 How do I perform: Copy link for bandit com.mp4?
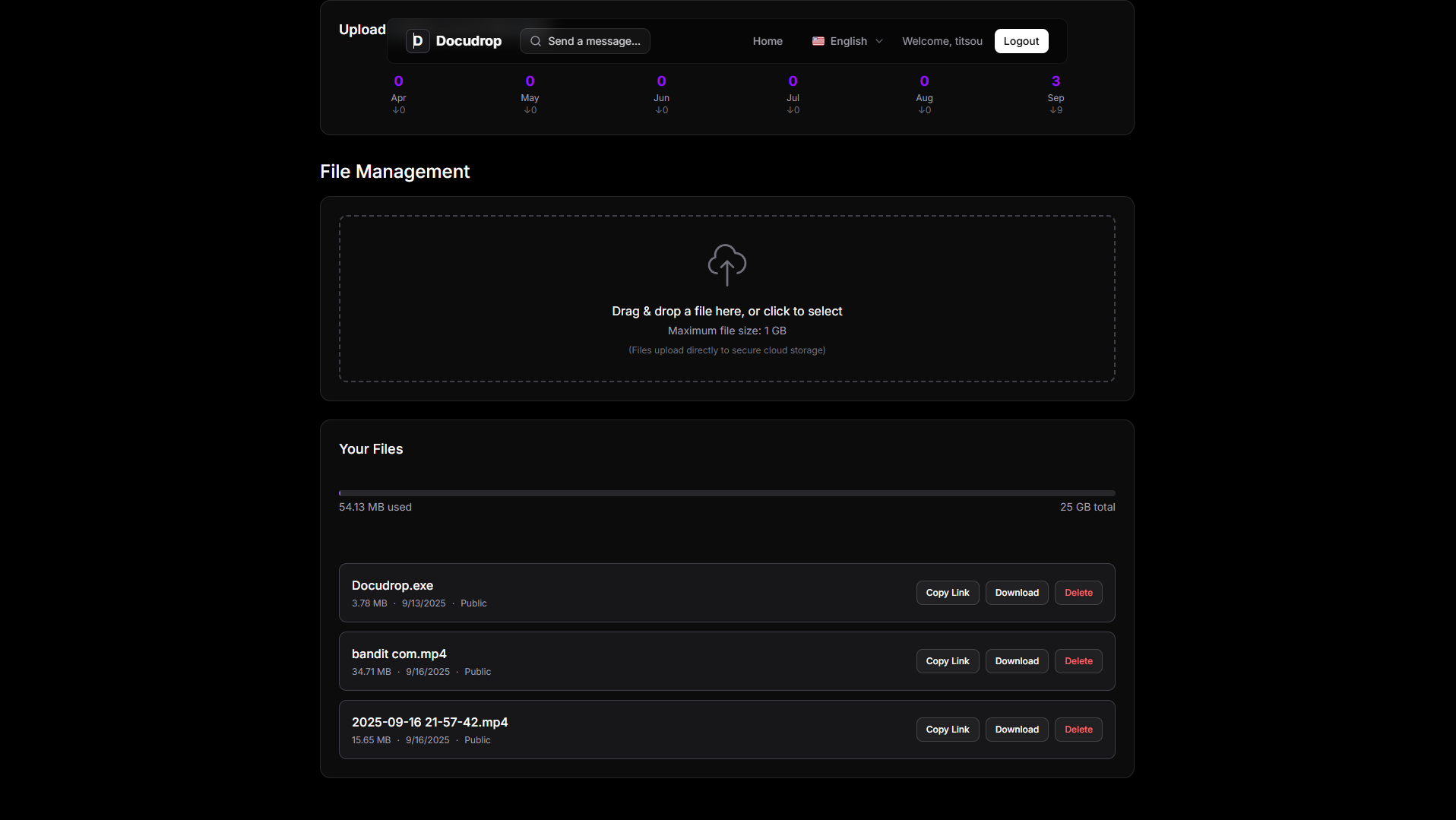pos(948,661)
